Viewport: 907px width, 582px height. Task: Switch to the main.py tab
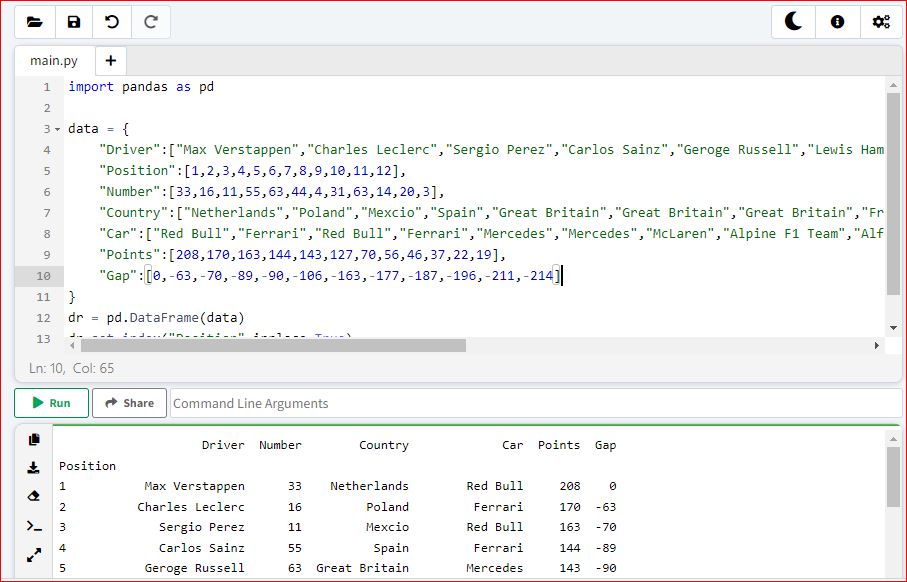click(52, 60)
